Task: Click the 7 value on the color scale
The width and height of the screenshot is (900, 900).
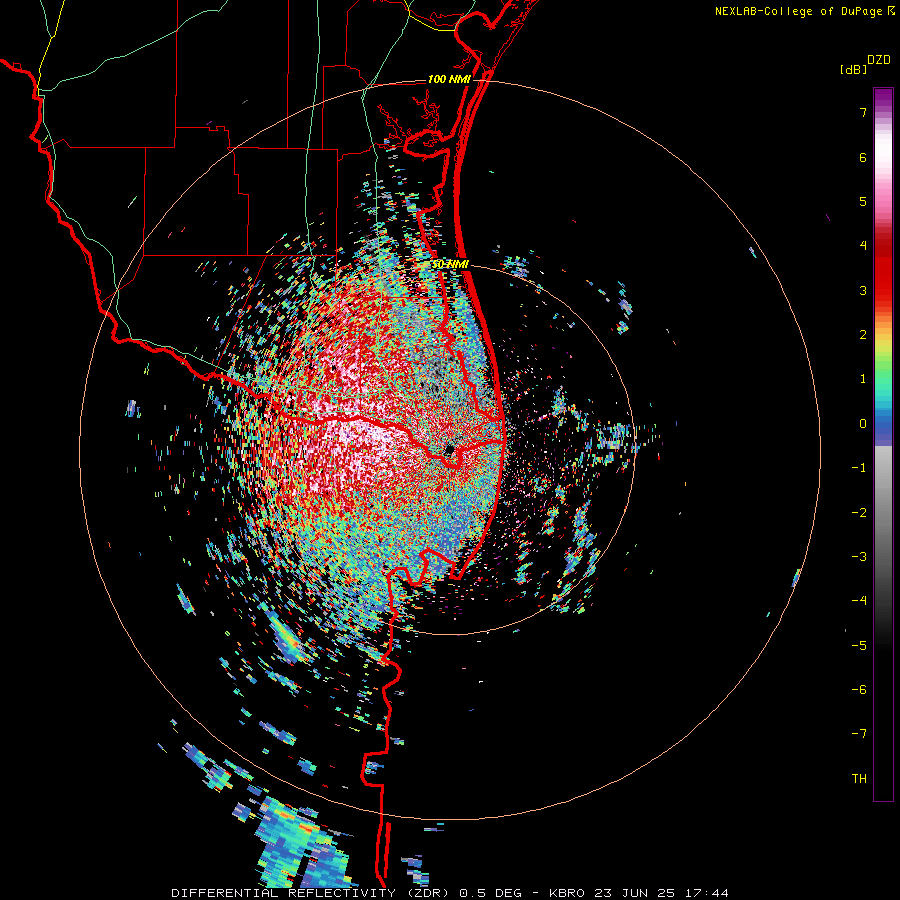Action: click(x=863, y=112)
